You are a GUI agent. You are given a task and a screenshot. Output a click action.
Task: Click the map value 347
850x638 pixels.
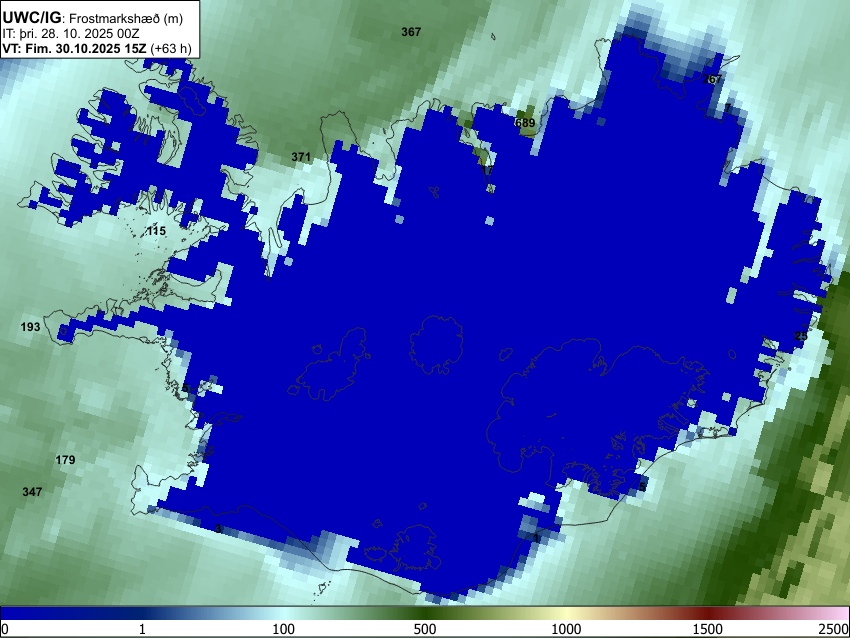coord(32,492)
